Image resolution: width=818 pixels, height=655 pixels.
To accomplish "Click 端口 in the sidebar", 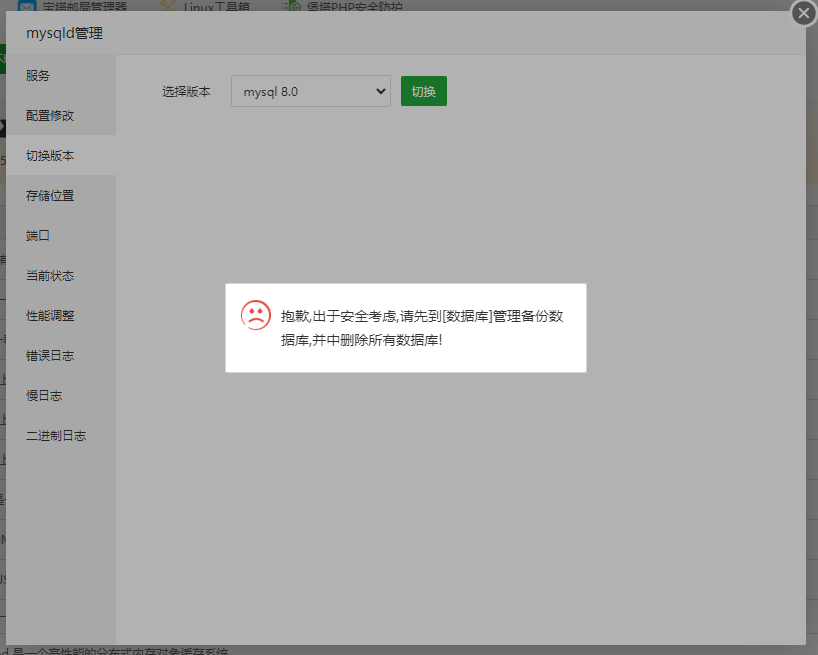I will [37, 235].
